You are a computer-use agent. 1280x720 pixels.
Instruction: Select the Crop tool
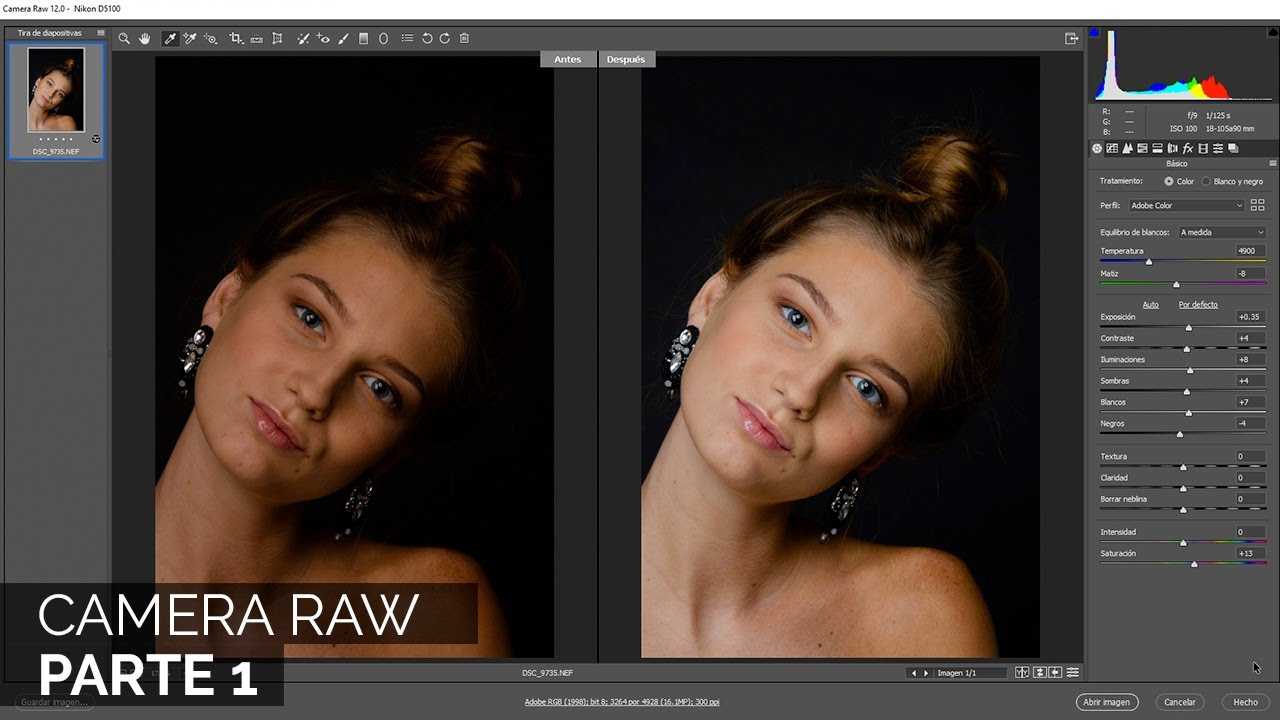[x=236, y=38]
